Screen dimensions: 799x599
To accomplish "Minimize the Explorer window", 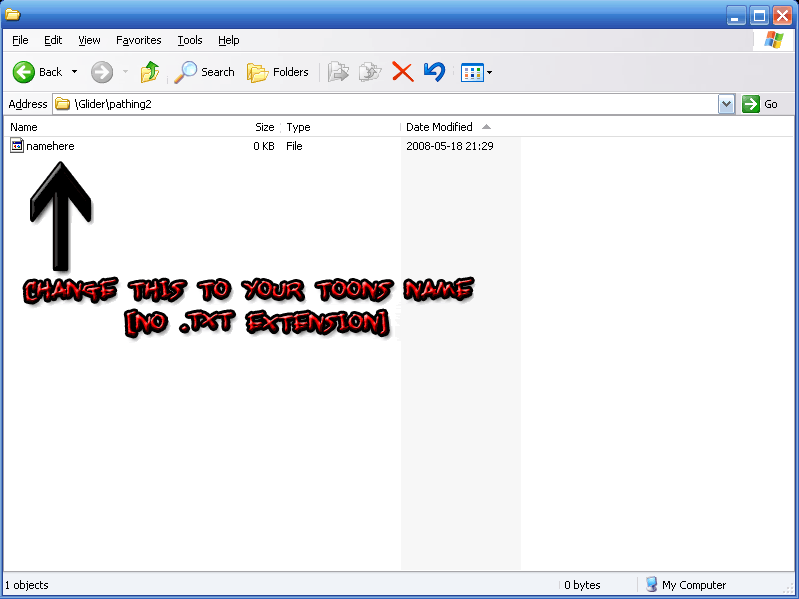I will [736, 16].
